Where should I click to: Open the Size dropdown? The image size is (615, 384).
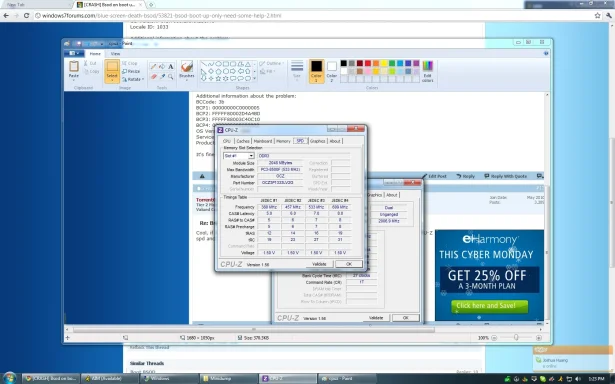click(297, 71)
